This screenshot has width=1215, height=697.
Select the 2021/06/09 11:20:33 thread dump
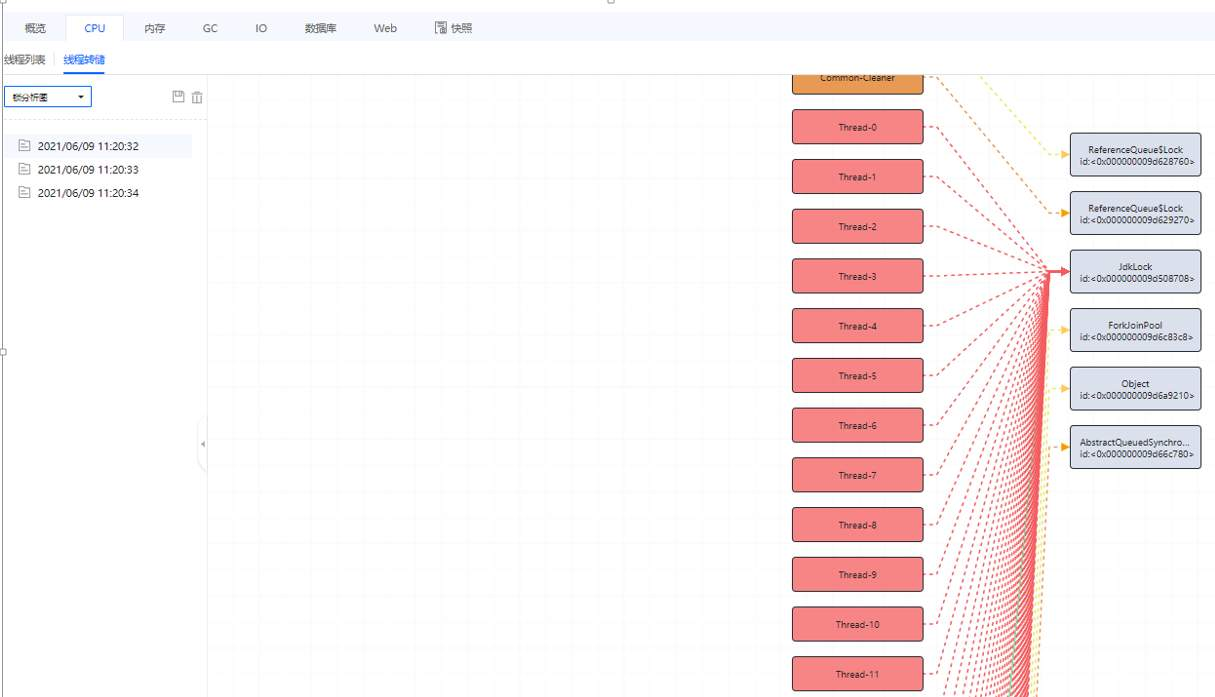coord(88,170)
